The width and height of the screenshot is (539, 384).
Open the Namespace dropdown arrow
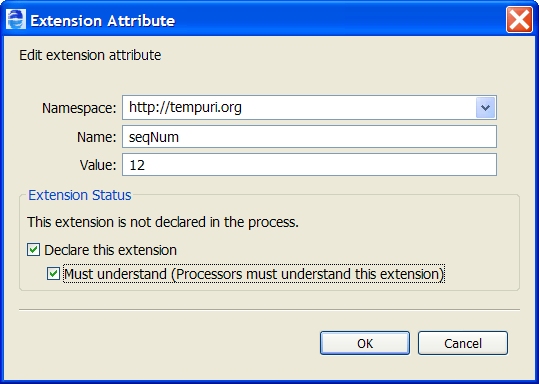click(x=485, y=108)
